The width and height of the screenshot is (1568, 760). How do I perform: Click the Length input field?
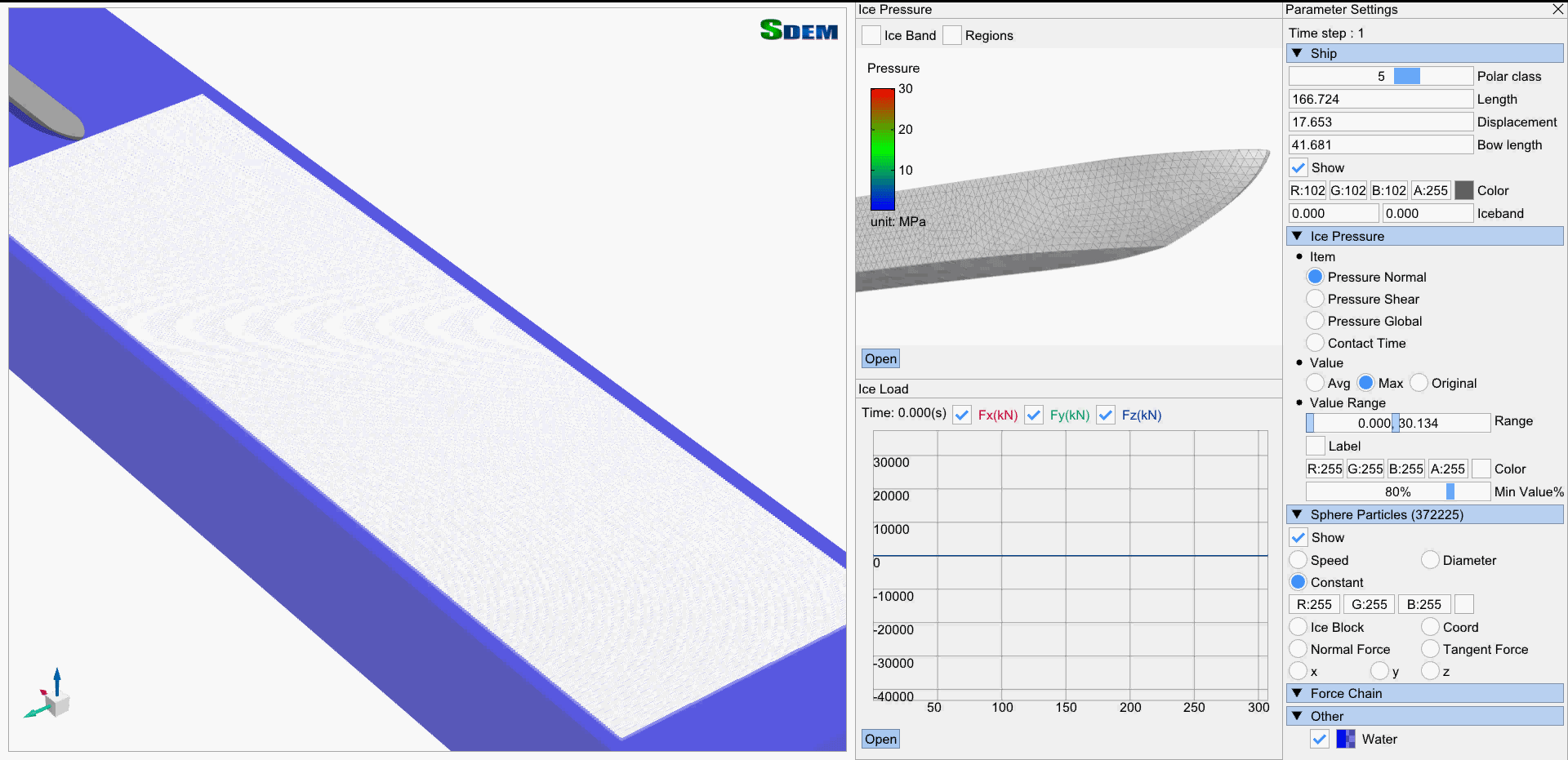pos(1380,99)
